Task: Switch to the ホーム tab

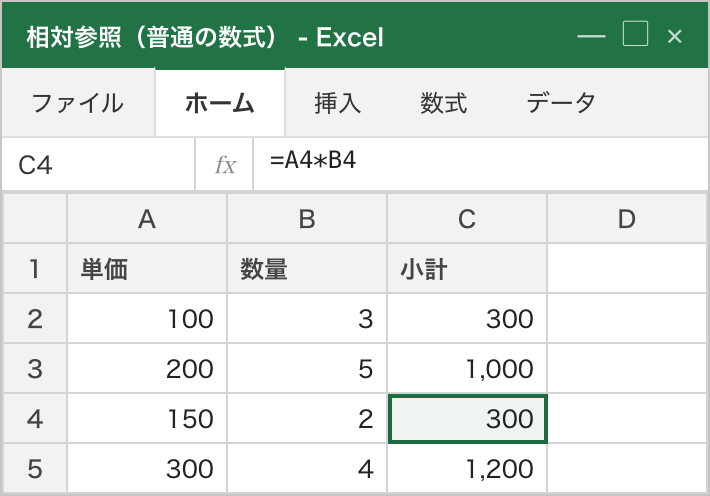Action: pos(220,103)
